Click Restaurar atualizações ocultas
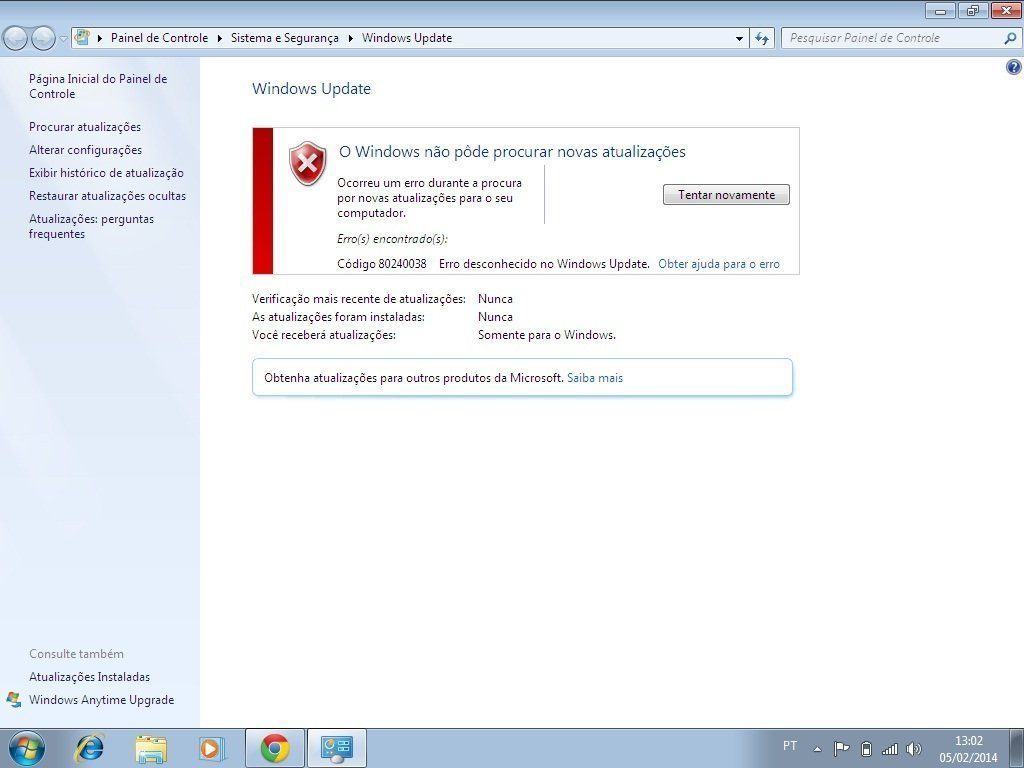The height and width of the screenshot is (768, 1024). coord(107,196)
